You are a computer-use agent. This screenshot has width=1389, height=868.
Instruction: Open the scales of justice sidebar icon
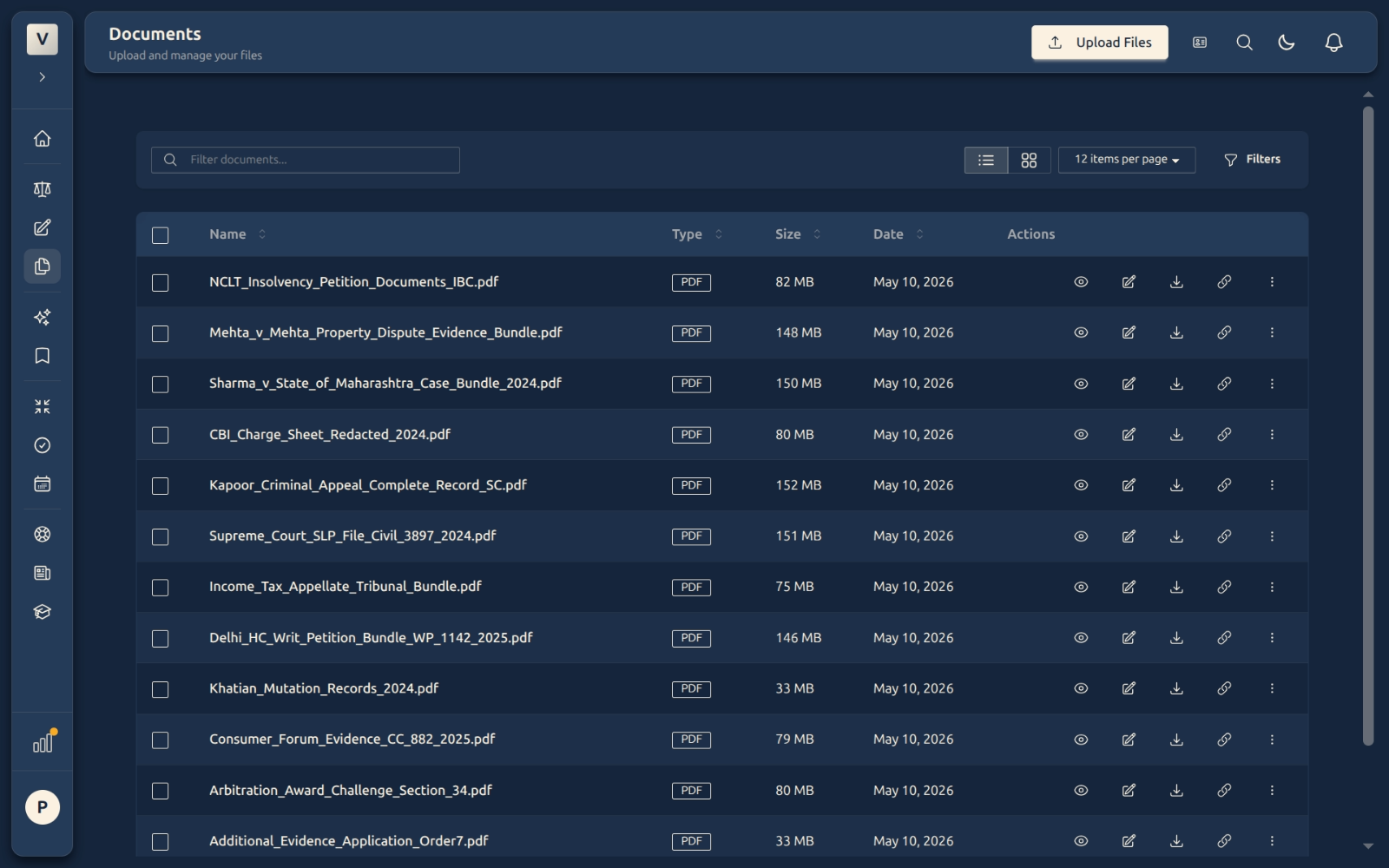(x=42, y=189)
